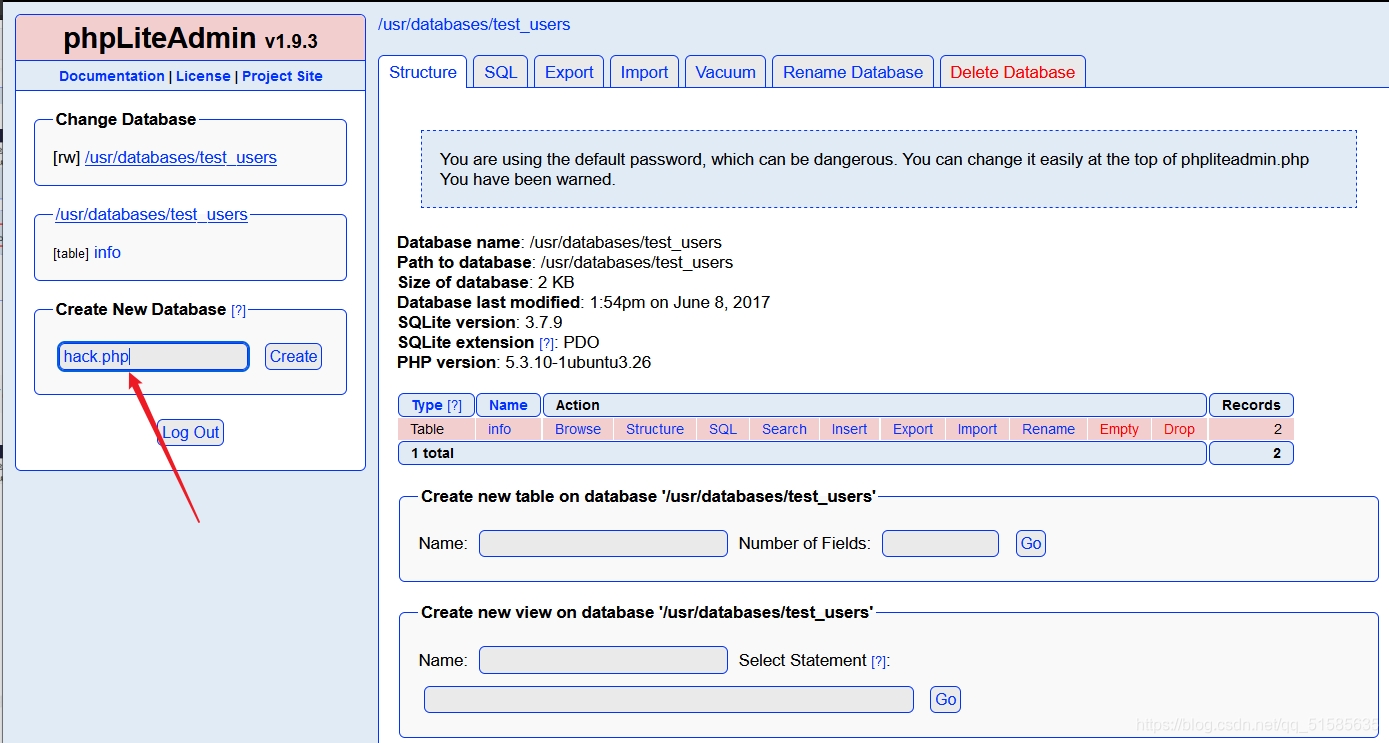Open help for SQLite extension

(547, 343)
